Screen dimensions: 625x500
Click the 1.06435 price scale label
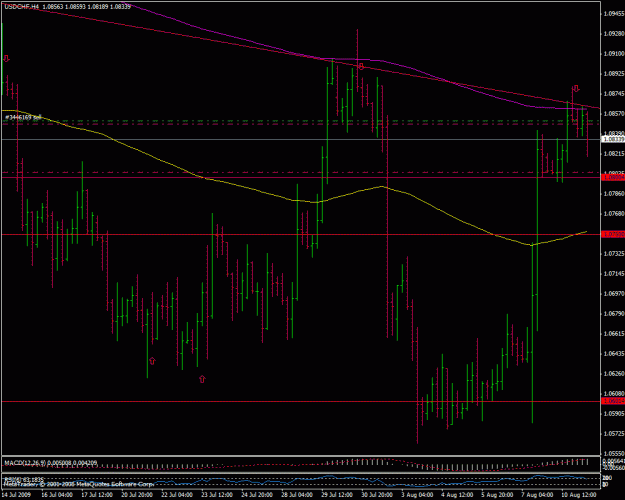coord(614,354)
